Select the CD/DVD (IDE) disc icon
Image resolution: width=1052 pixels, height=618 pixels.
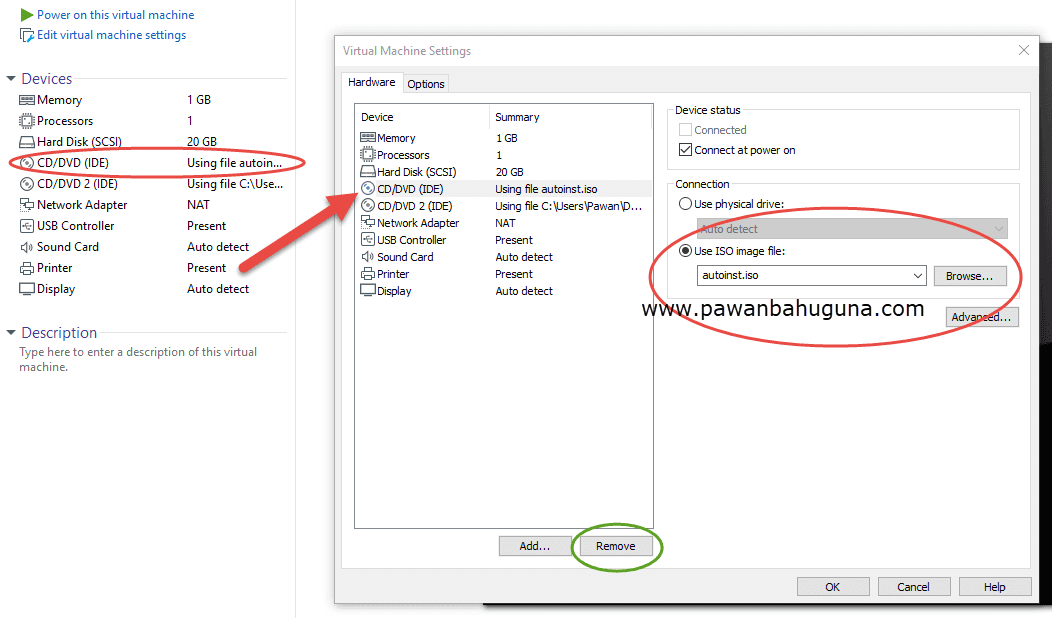(367, 188)
